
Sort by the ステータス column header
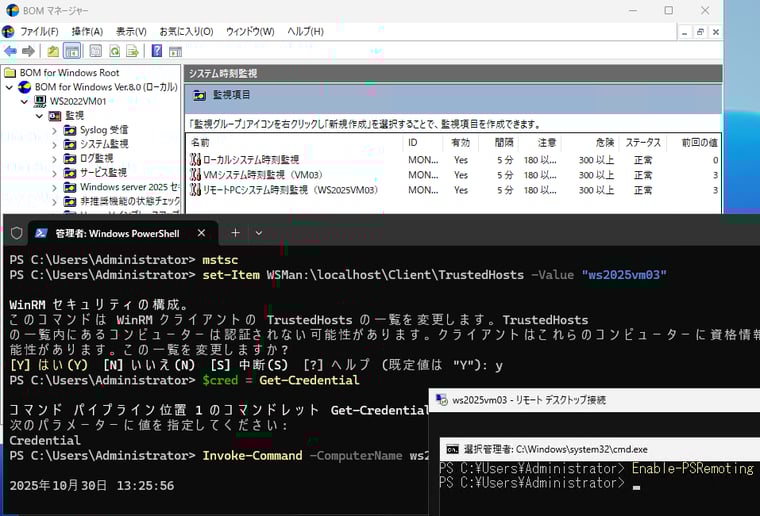tap(643, 142)
